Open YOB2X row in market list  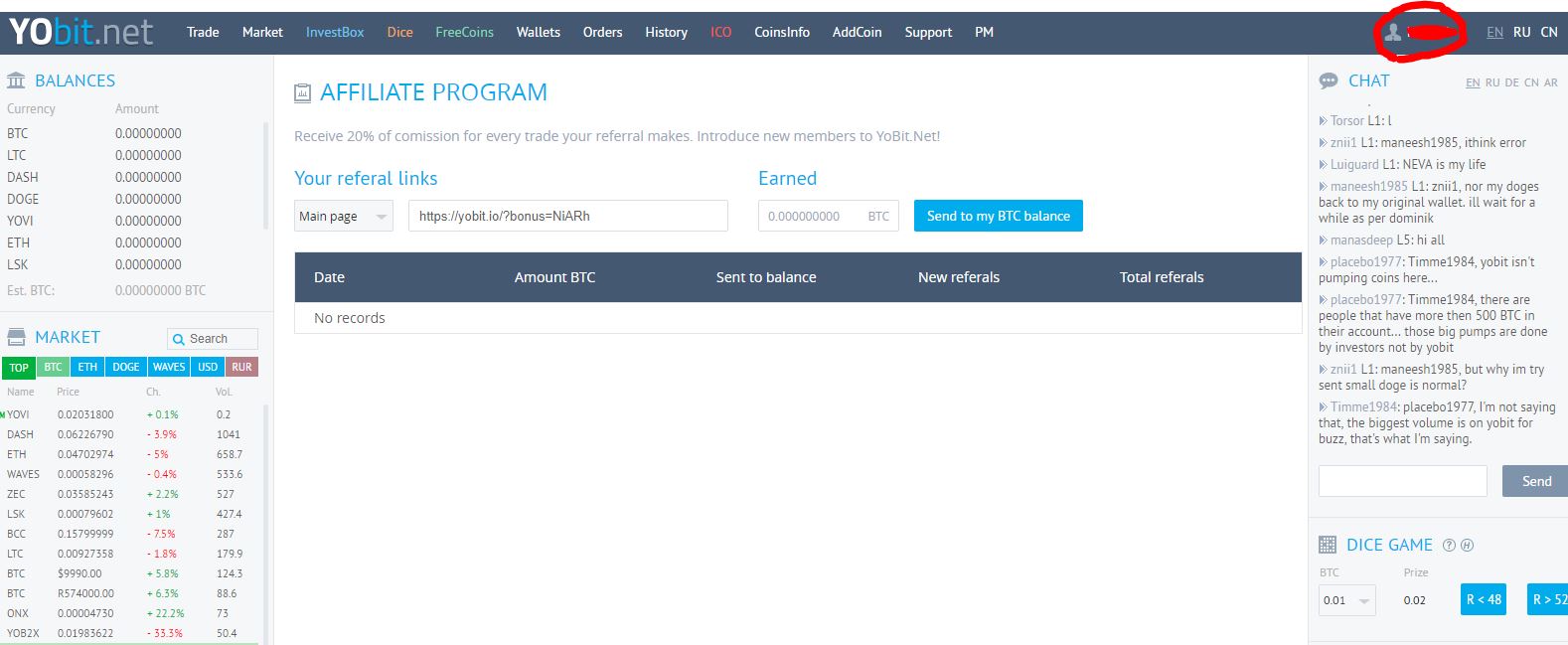tap(131, 633)
